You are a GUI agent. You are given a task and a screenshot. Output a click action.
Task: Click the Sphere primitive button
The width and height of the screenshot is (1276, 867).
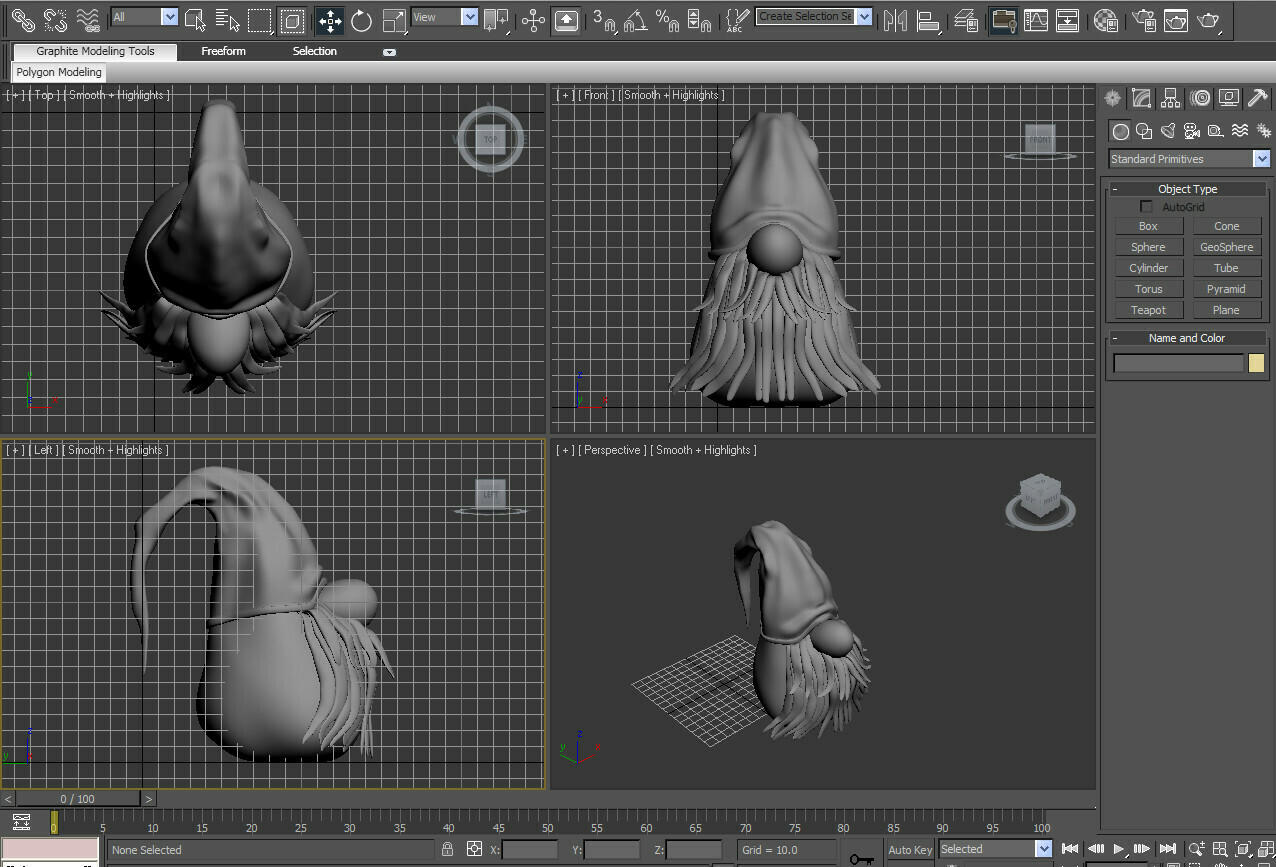pos(1148,246)
